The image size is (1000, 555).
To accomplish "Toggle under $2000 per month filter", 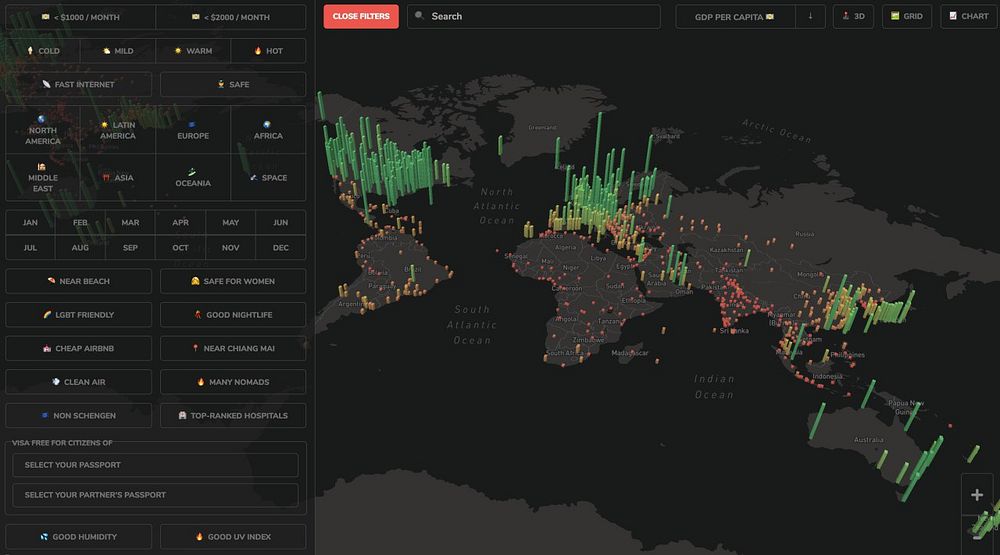I will coord(231,17).
